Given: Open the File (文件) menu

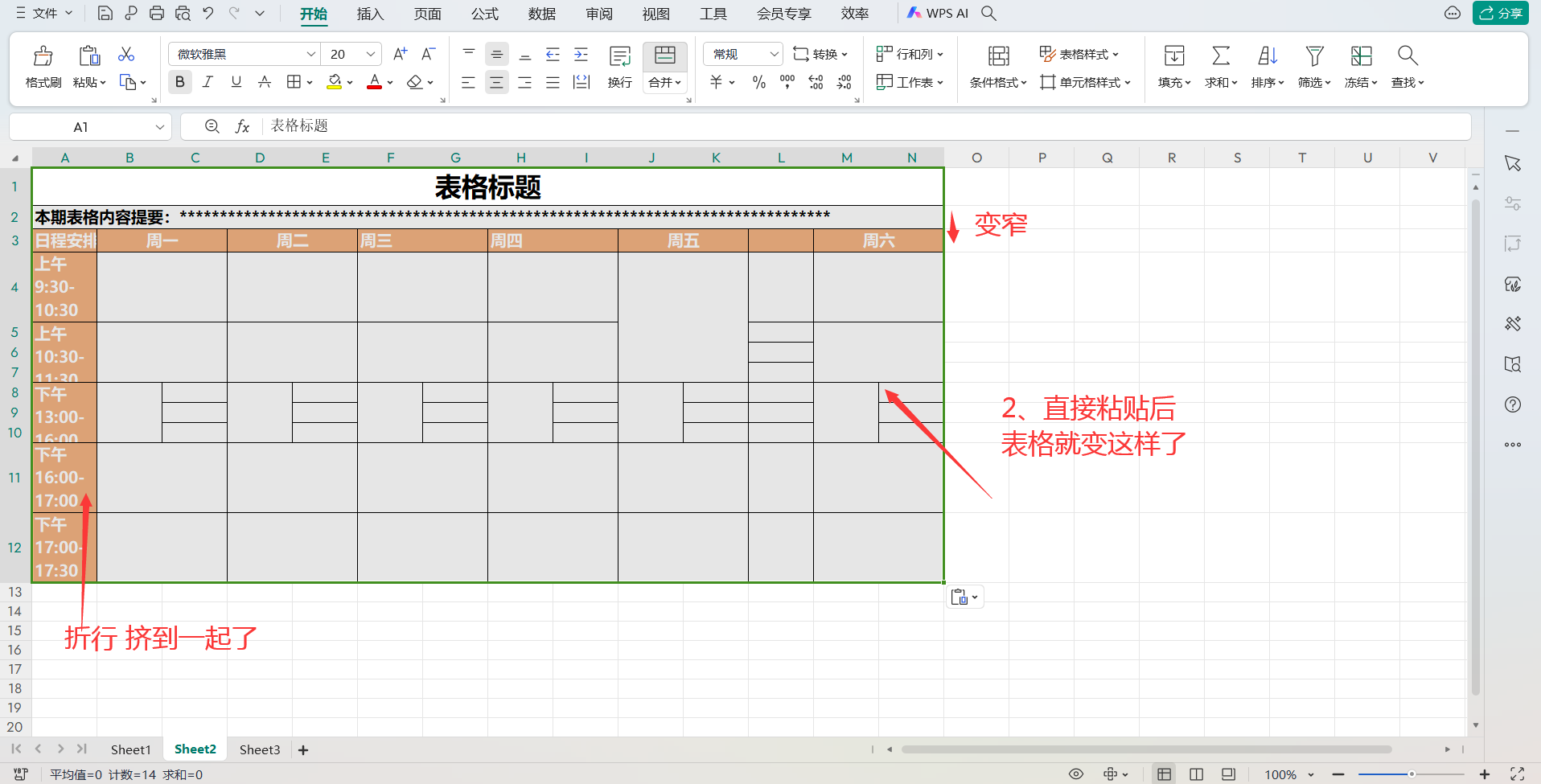Looking at the screenshot, I should (x=44, y=13).
